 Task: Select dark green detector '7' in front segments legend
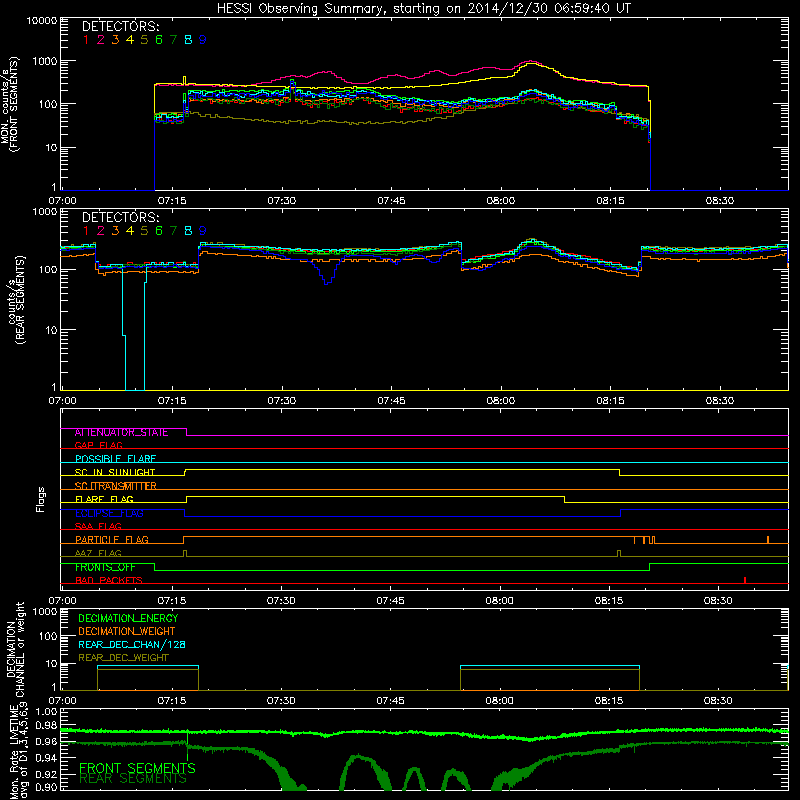pyautogui.click(x=173, y=40)
